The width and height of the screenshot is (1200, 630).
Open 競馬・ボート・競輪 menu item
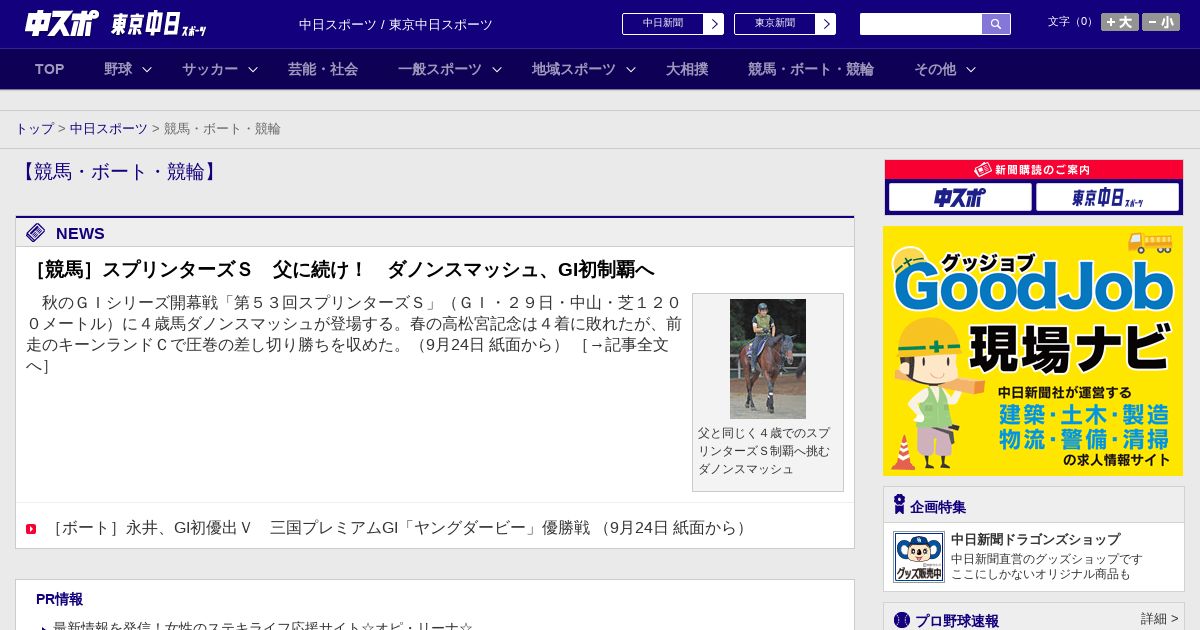pos(811,69)
